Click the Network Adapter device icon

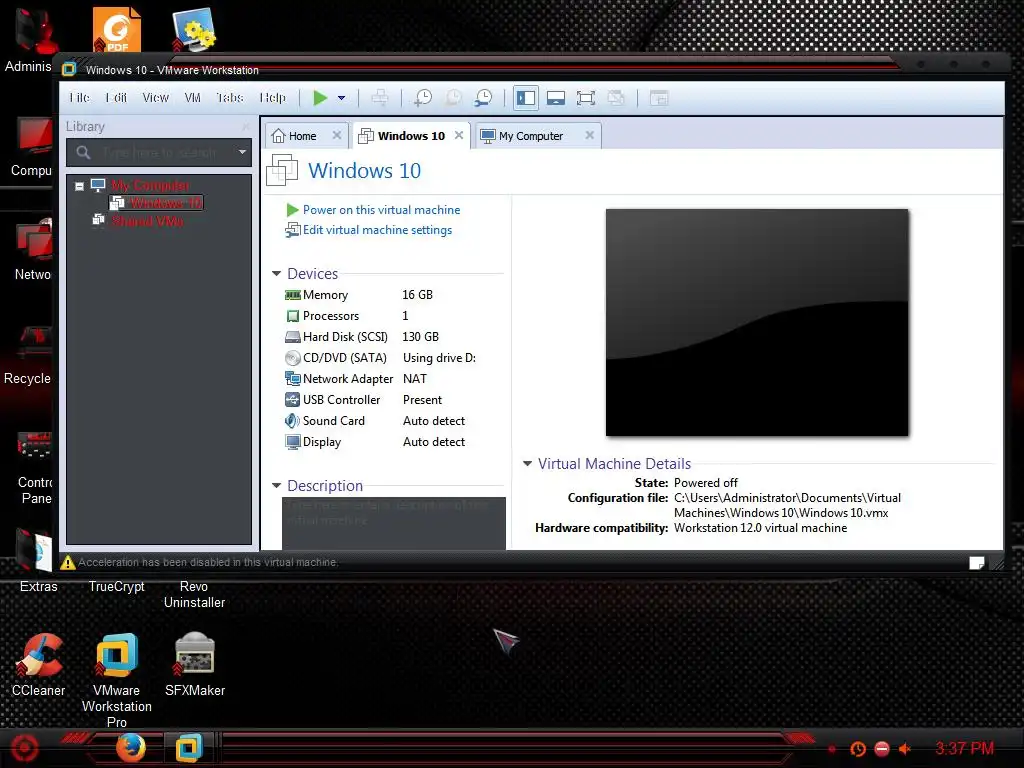(293, 379)
